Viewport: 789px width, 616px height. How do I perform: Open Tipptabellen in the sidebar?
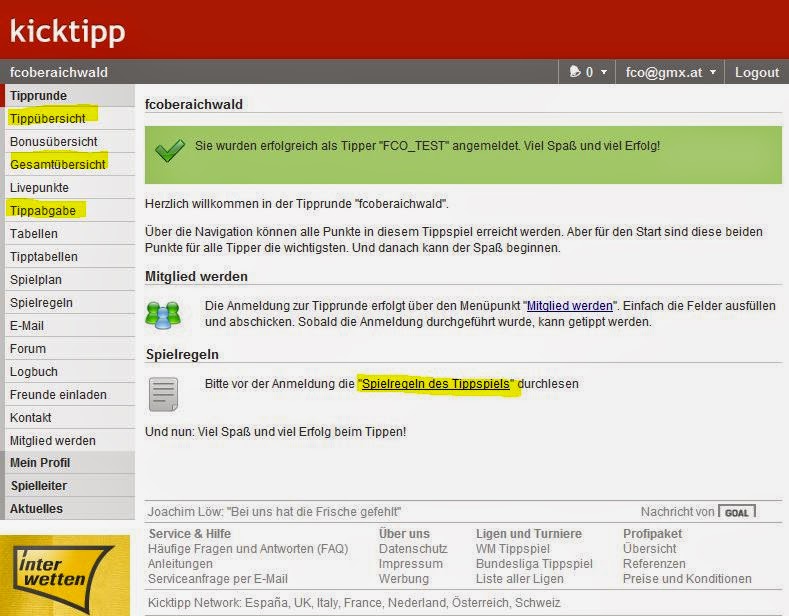(69, 257)
